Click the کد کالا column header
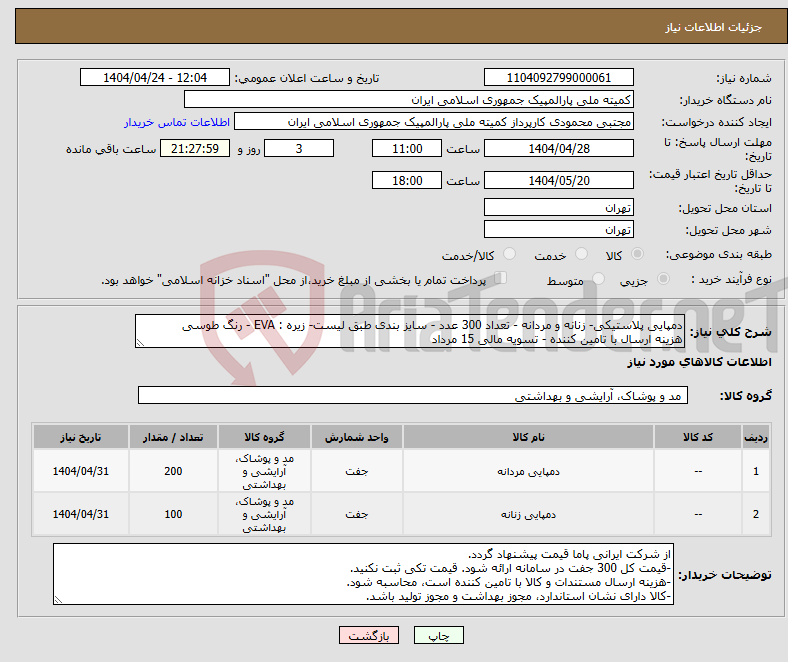 click(x=698, y=437)
